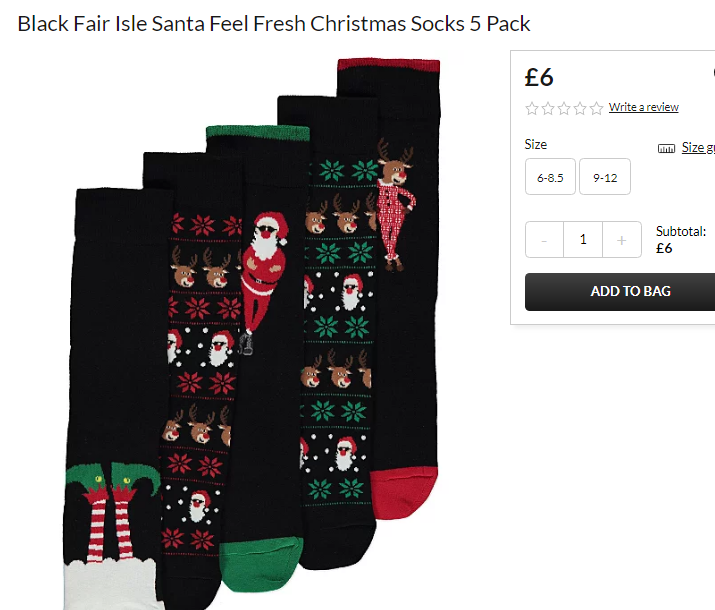Screen dimensions: 715x610
Task: Click the first rating star
Action: [532, 109]
